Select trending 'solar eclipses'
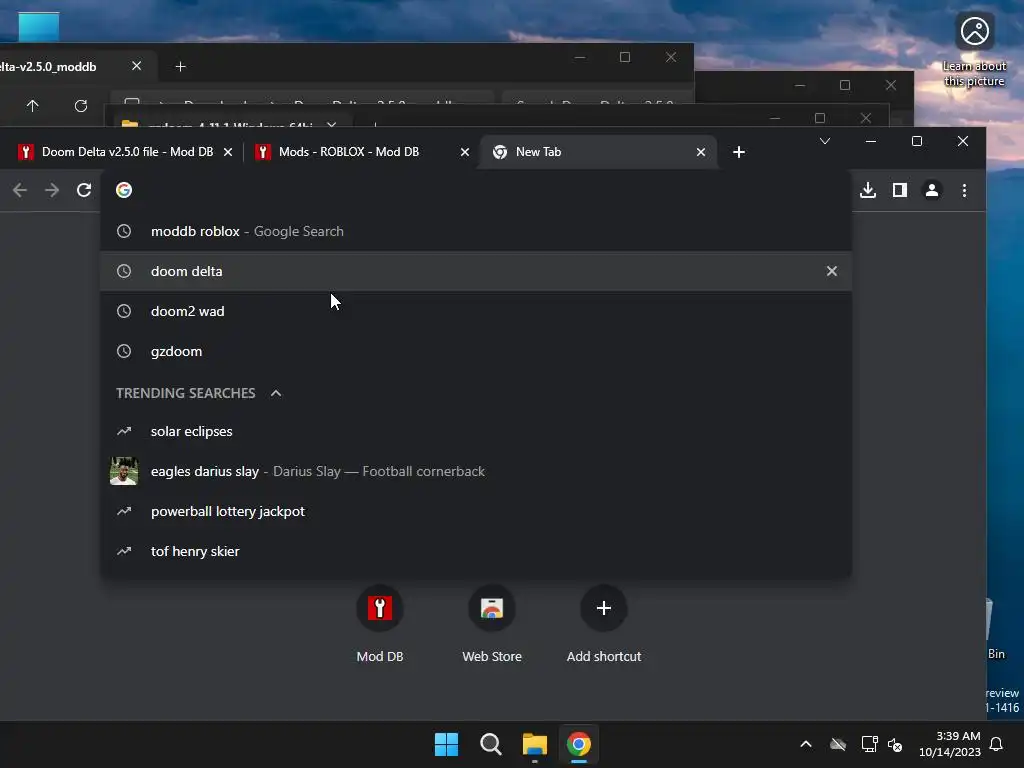The width and height of the screenshot is (1024, 768). coord(476,431)
